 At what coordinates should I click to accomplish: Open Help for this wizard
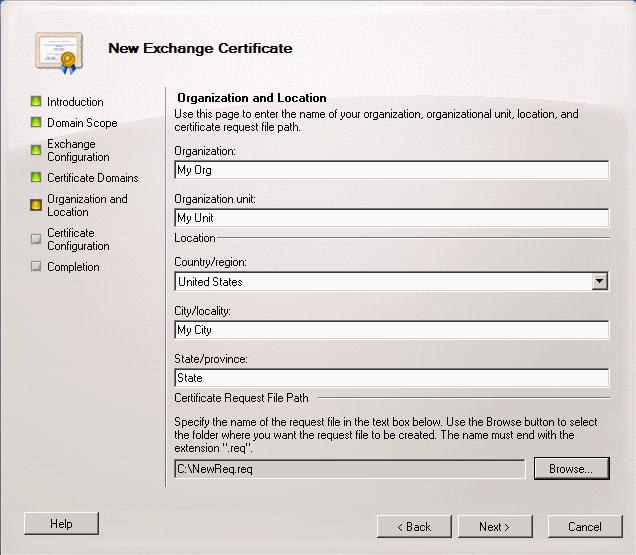coord(61,524)
